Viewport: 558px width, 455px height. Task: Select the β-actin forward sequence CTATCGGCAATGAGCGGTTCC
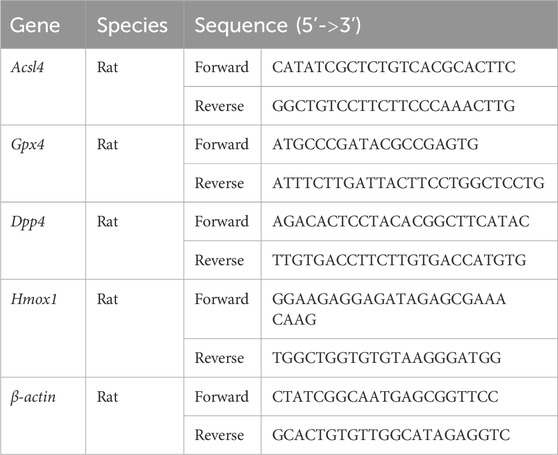pos(385,397)
